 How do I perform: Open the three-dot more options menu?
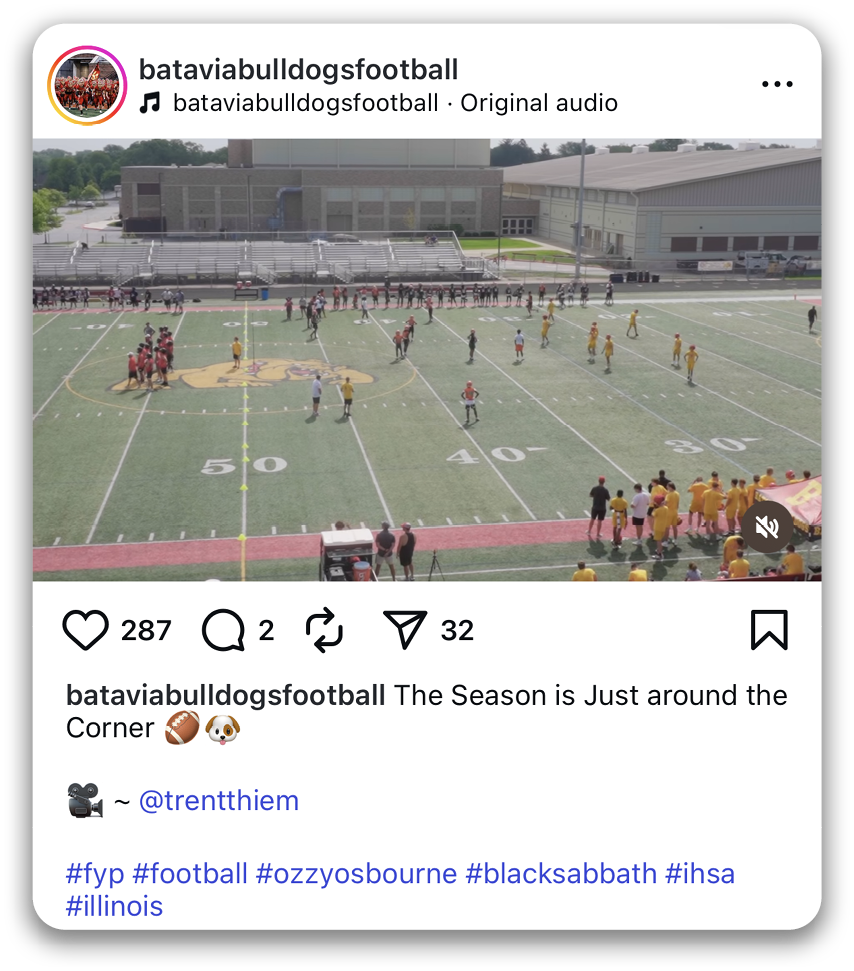[777, 84]
